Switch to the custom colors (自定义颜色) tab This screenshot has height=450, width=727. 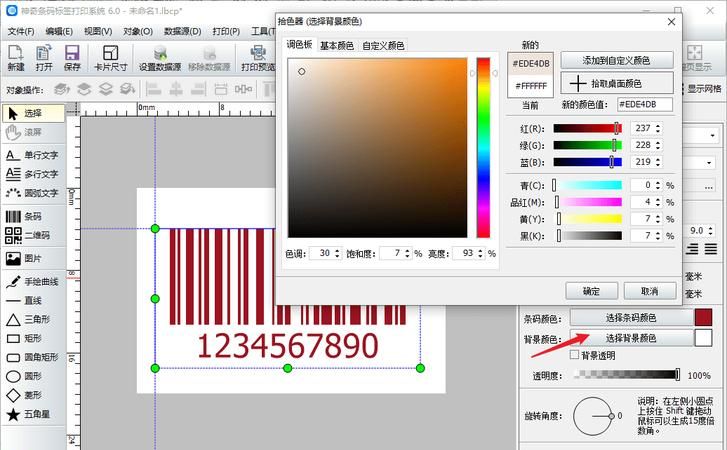coord(383,45)
